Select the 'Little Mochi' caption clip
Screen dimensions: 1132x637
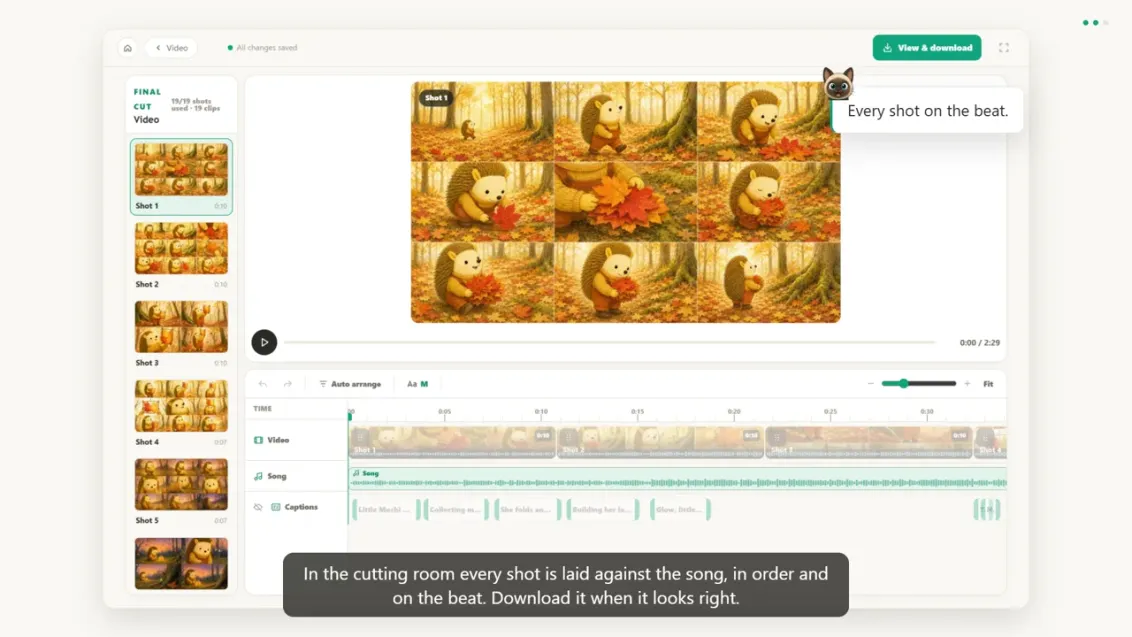coord(387,509)
